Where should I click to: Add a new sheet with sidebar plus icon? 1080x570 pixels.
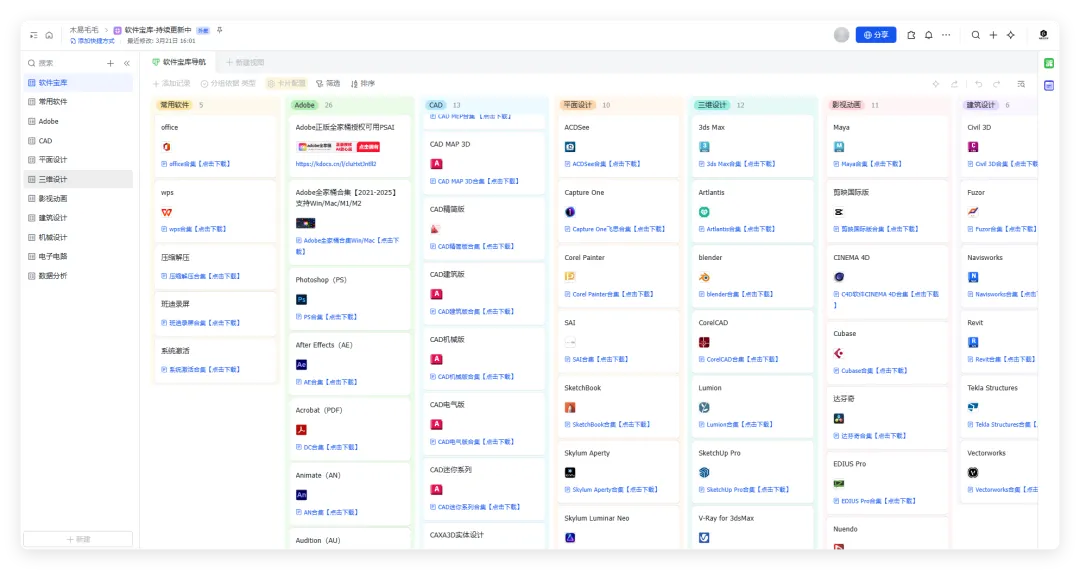point(110,63)
